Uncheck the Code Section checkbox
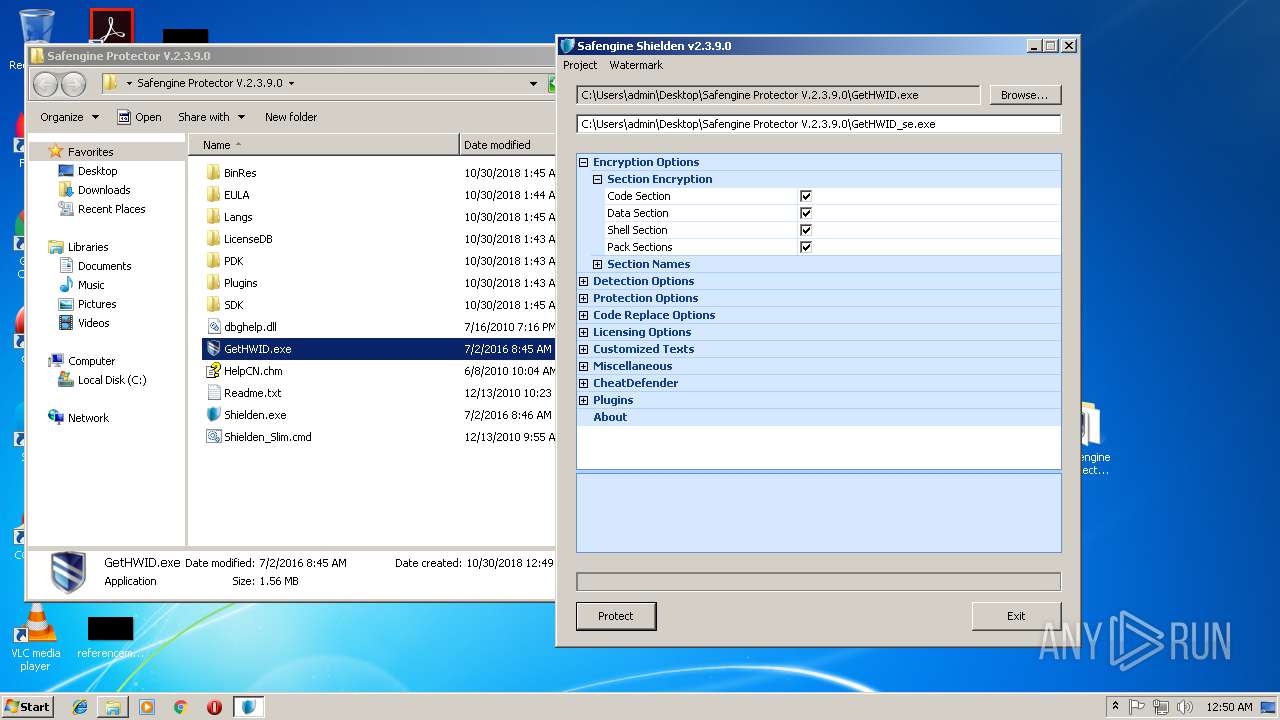The height and width of the screenshot is (720, 1280). pos(806,196)
